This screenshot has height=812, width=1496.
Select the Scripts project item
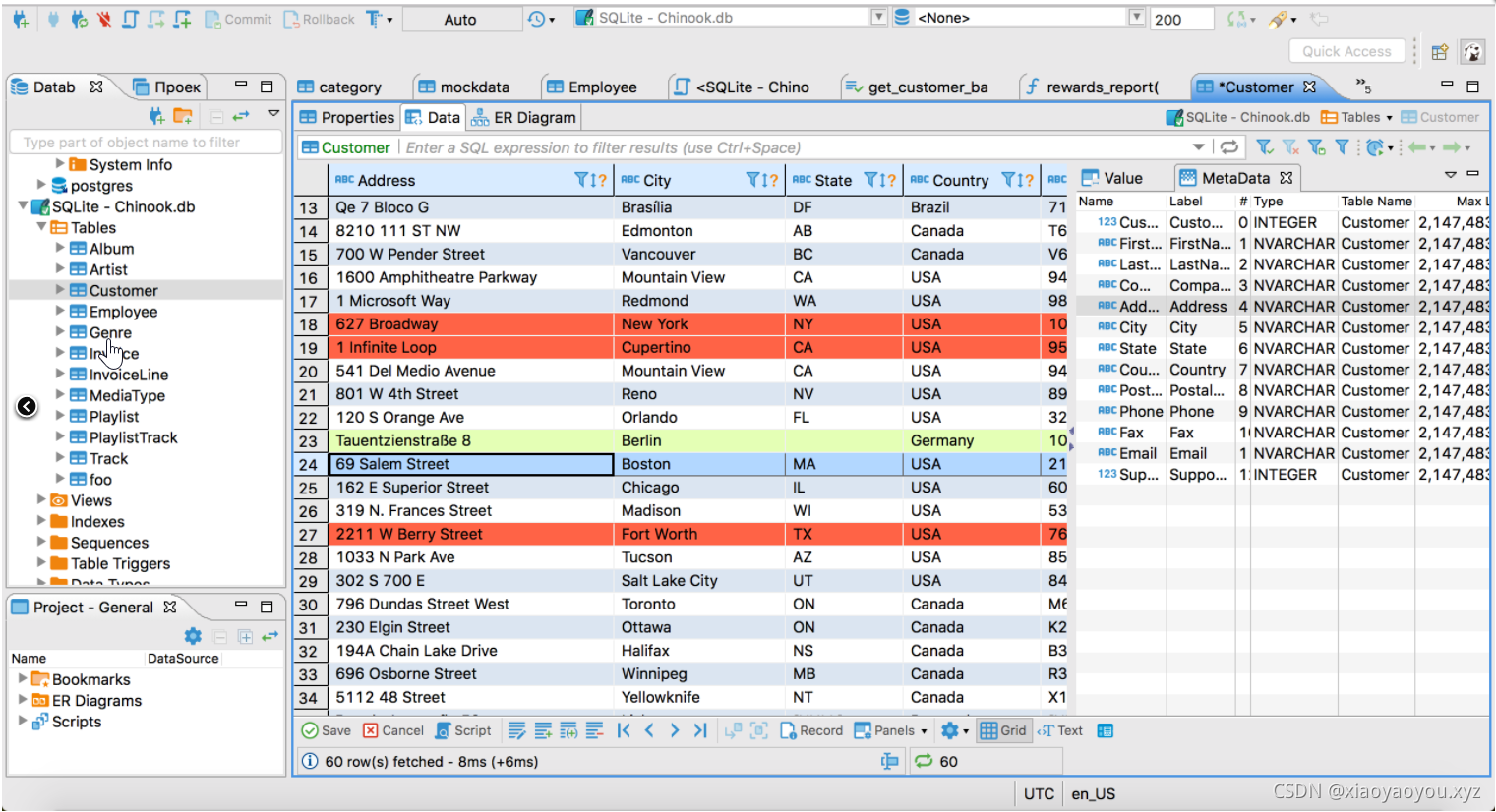tap(76, 722)
